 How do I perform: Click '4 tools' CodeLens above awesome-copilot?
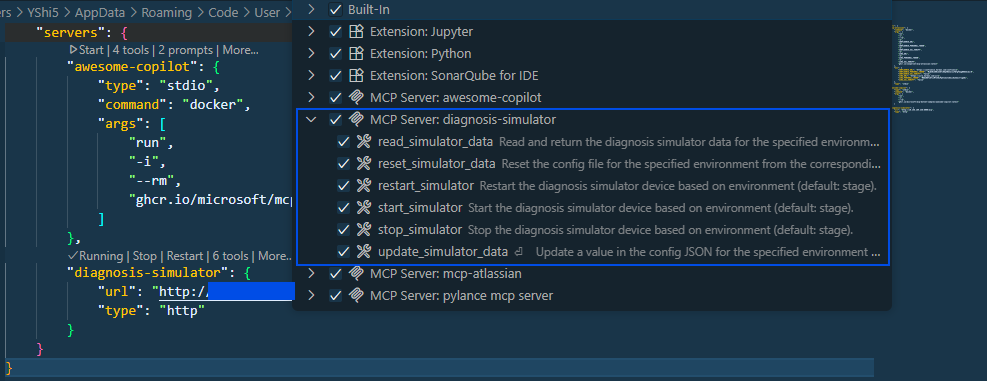[132, 50]
